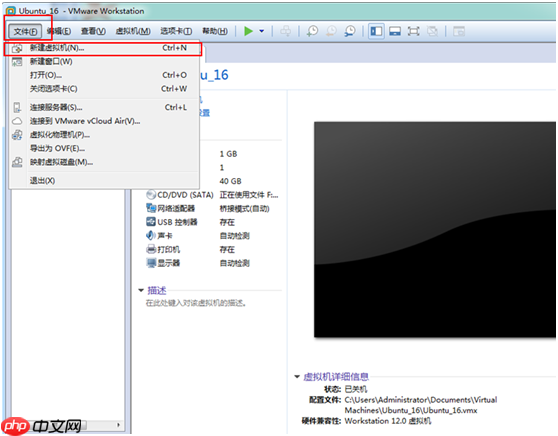Open the 选项卡(T) menu
558x436 pixels.
point(176,32)
